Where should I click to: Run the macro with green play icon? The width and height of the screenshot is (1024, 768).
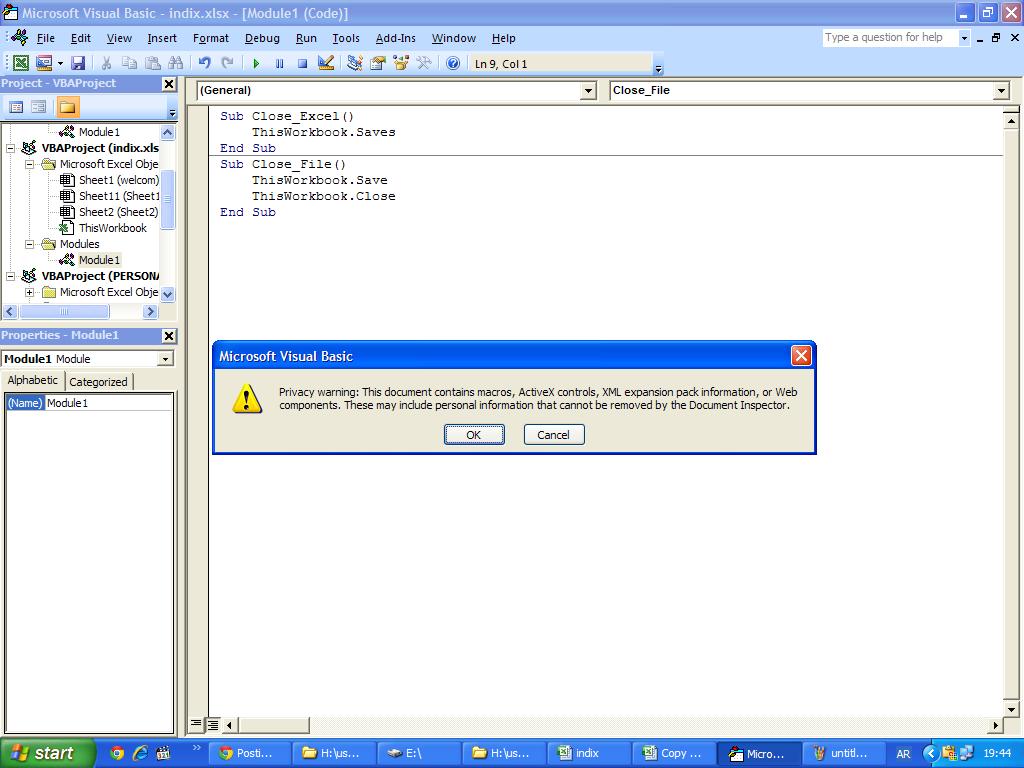tap(256, 63)
